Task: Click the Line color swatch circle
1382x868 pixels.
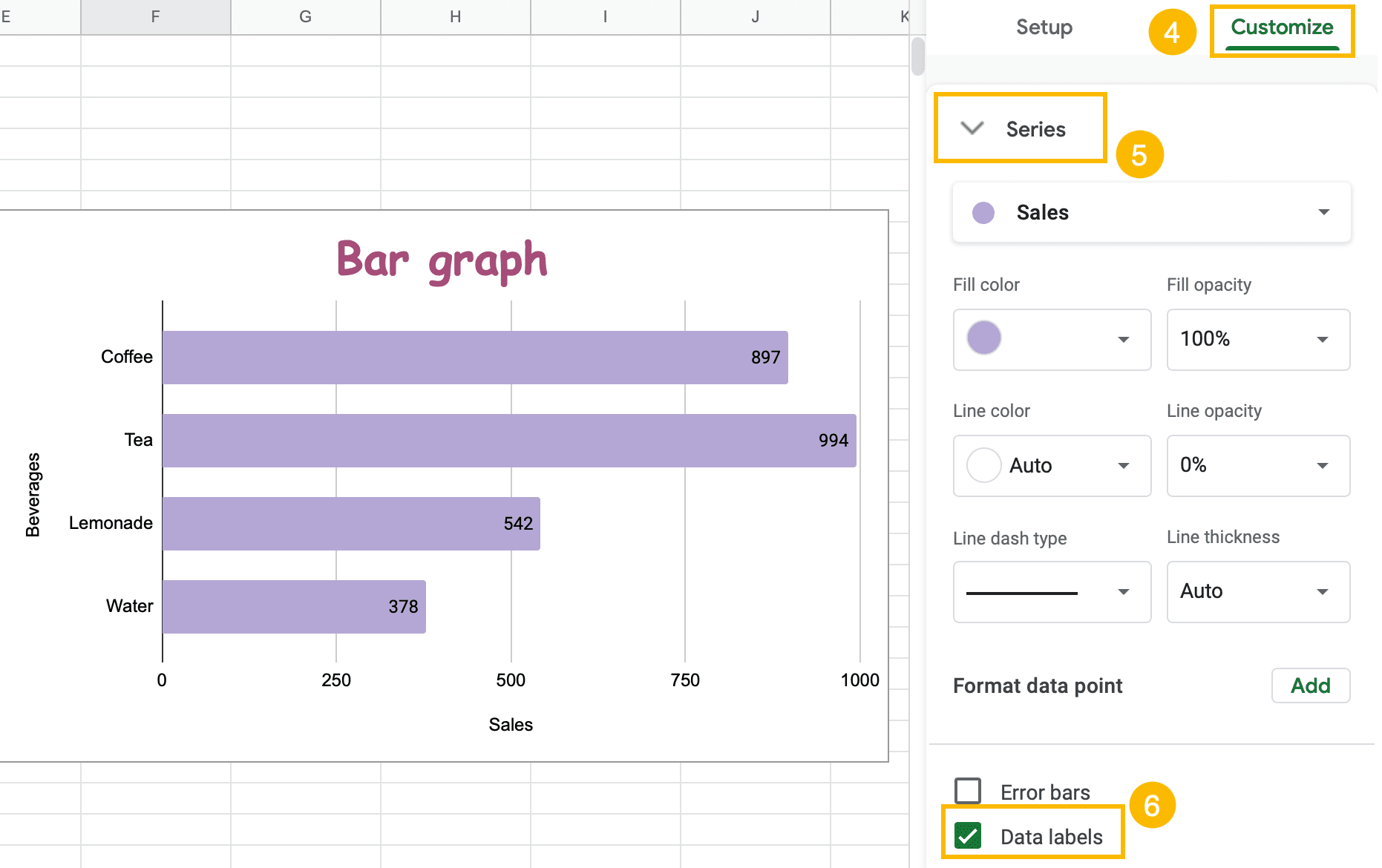Action: click(x=983, y=466)
